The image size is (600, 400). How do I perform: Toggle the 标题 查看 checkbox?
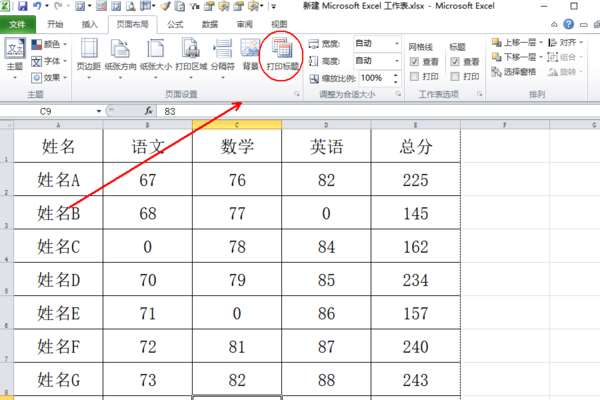click(456, 61)
